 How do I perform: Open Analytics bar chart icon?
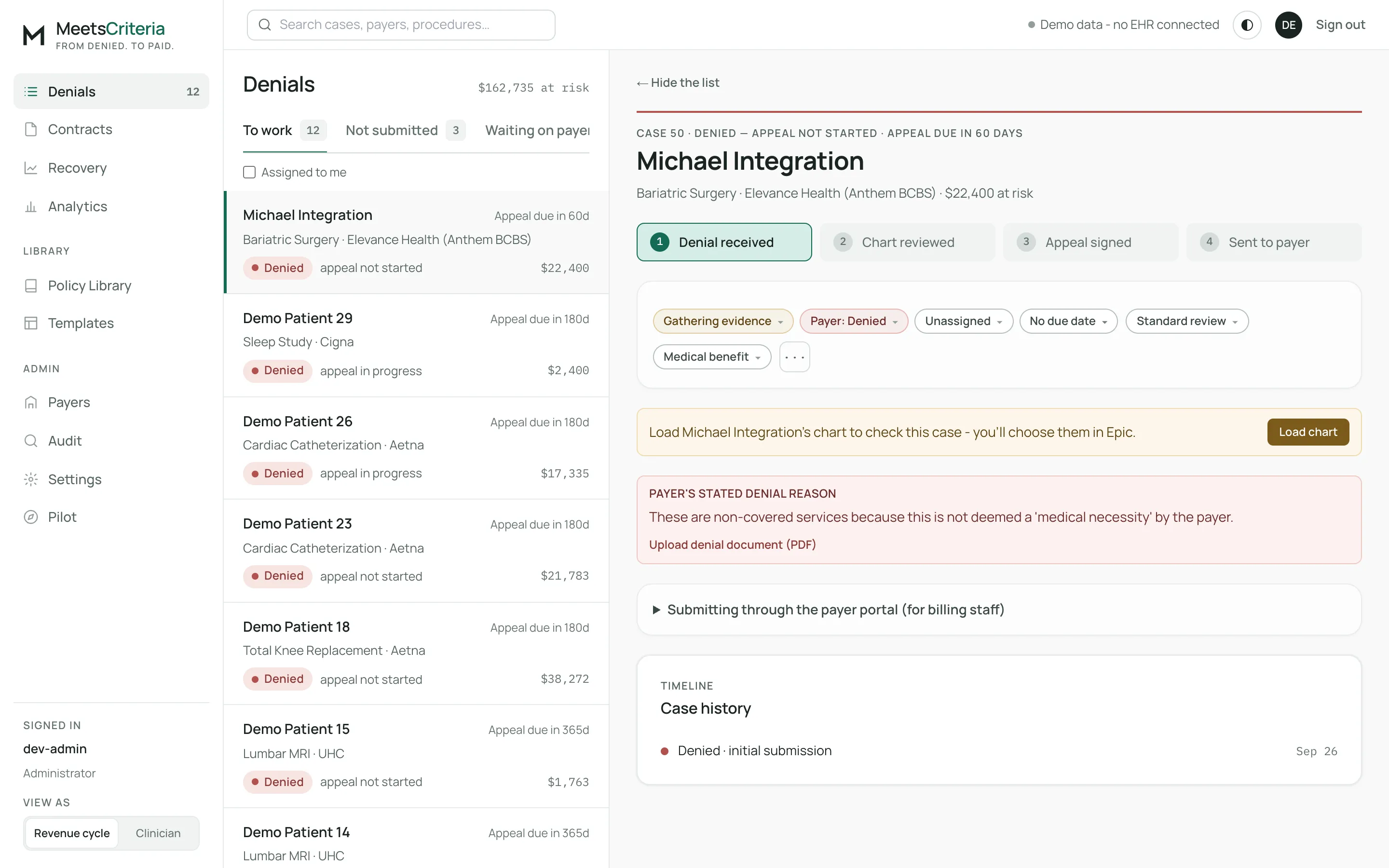(31, 207)
